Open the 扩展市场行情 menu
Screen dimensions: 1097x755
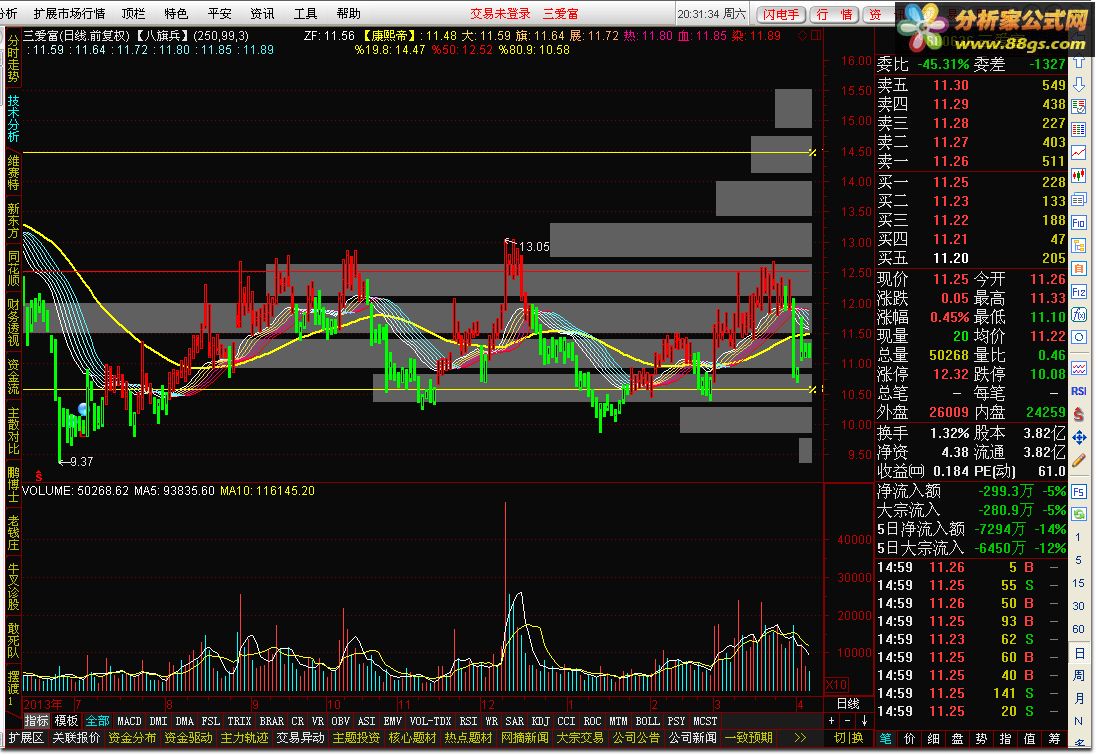click(x=69, y=13)
